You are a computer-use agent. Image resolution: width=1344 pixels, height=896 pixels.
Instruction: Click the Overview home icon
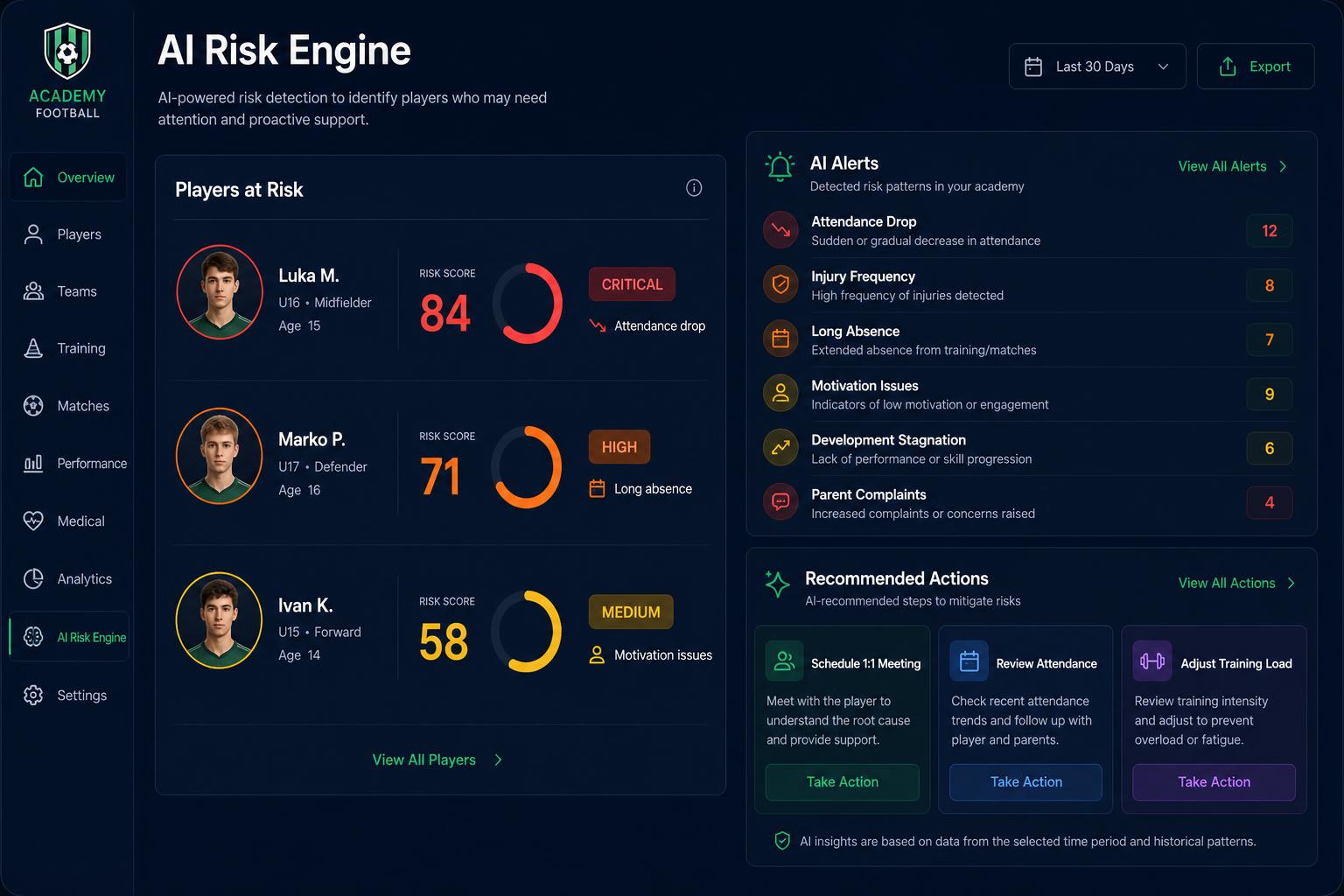pyautogui.click(x=33, y=177)
